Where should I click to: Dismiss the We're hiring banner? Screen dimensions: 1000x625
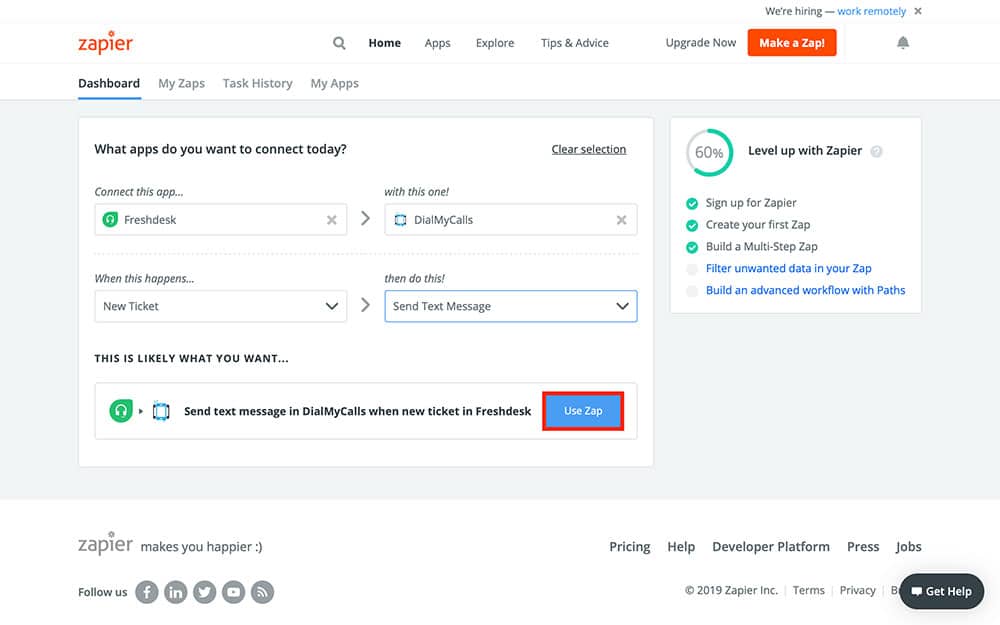point(918,12)
